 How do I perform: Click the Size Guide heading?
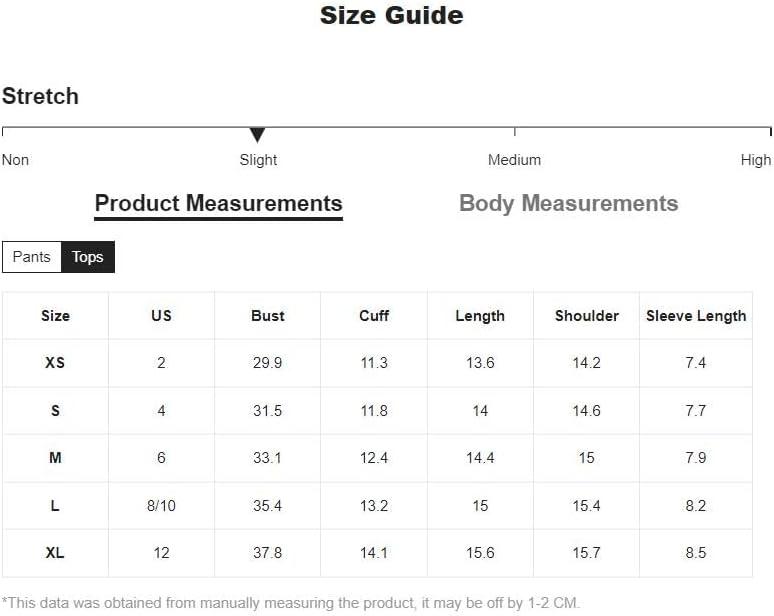pos(392,15)
